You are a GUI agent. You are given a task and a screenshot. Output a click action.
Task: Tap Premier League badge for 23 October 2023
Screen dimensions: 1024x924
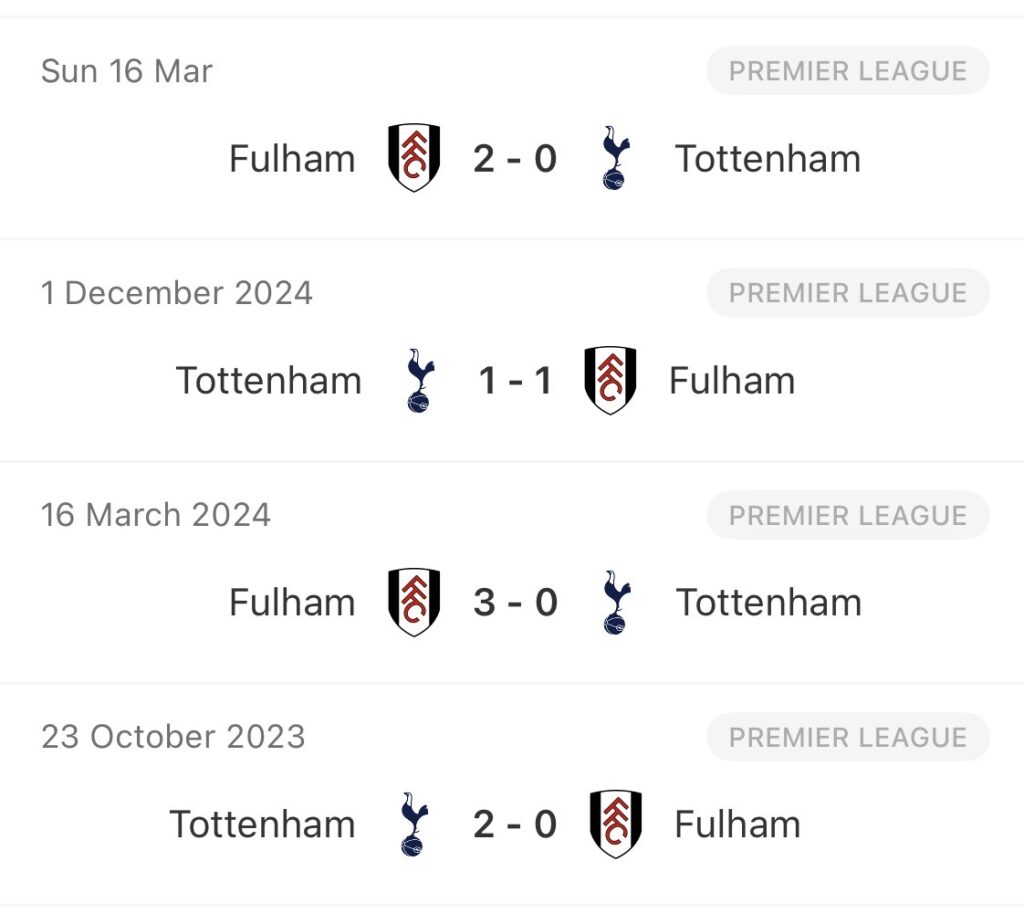coord(847,737)
